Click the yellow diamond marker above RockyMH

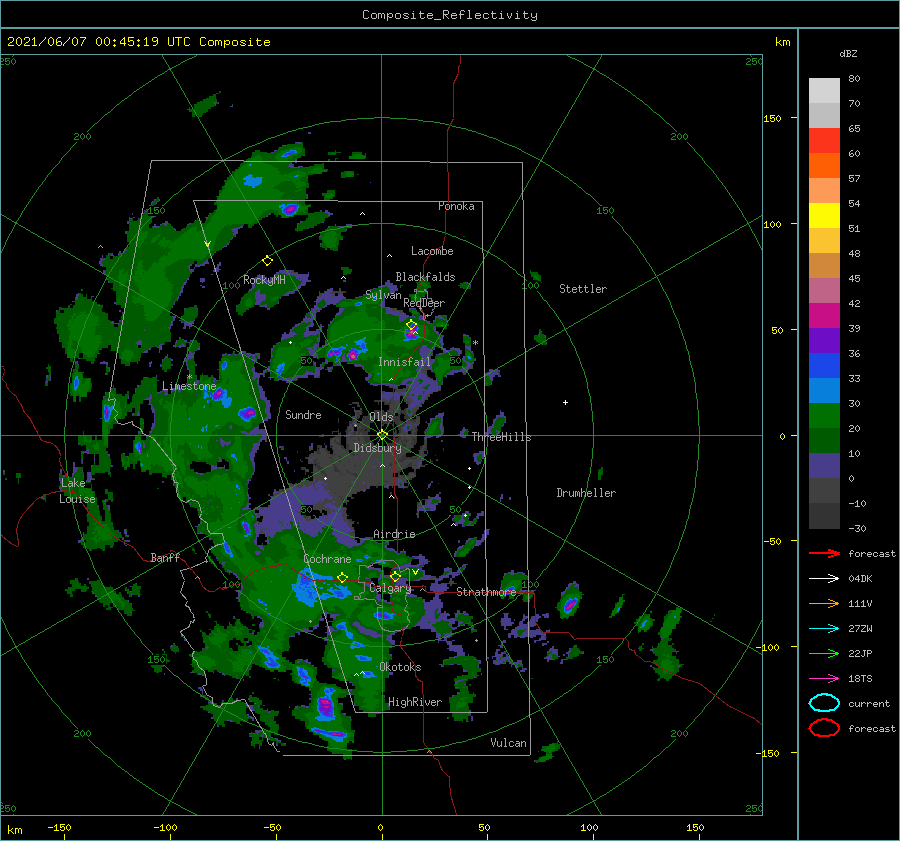point(267,261)
